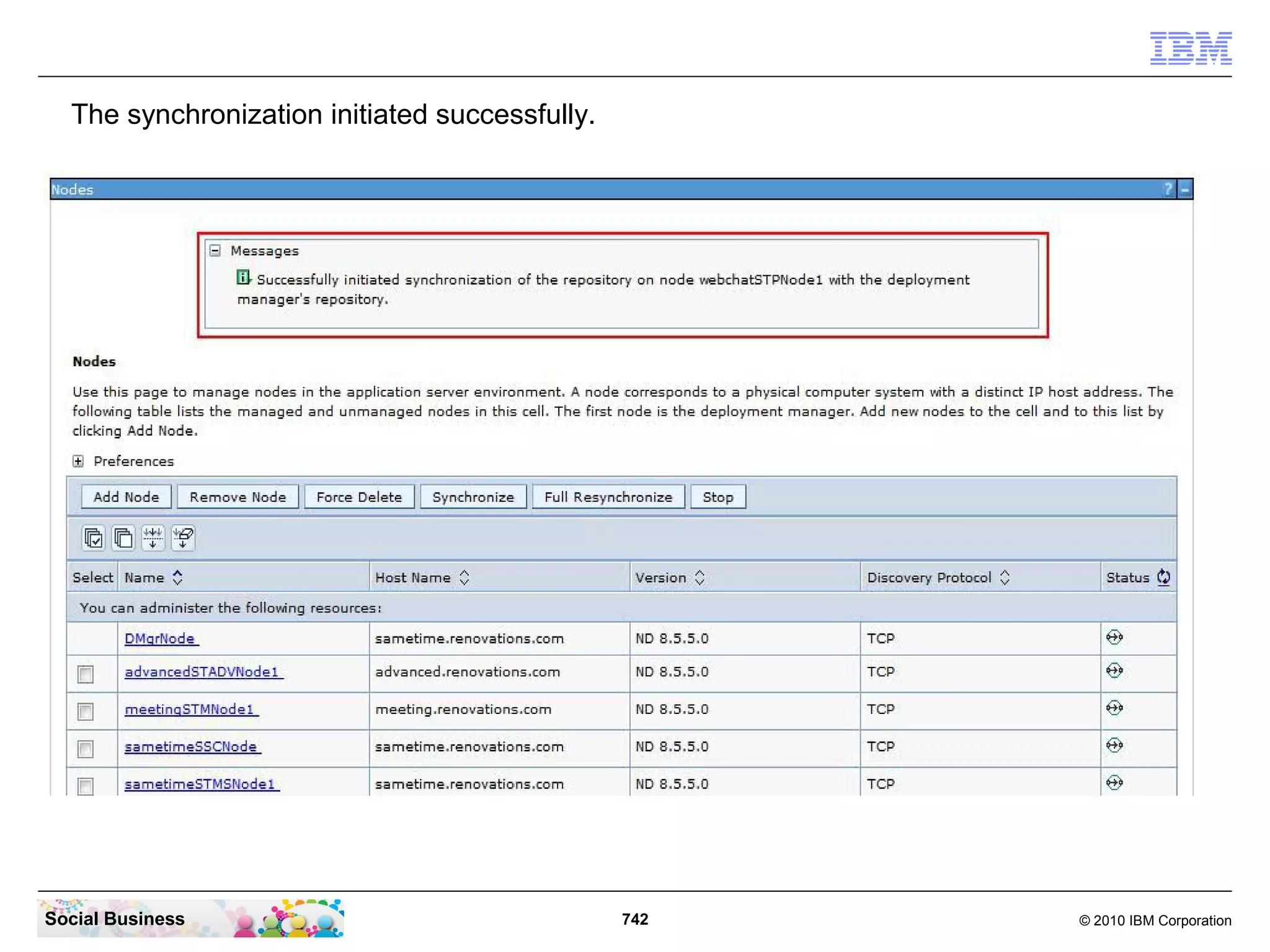Click status icon for meetingSTMNode1
This screenshot has width=1270, height=952.
(1114, 708)
